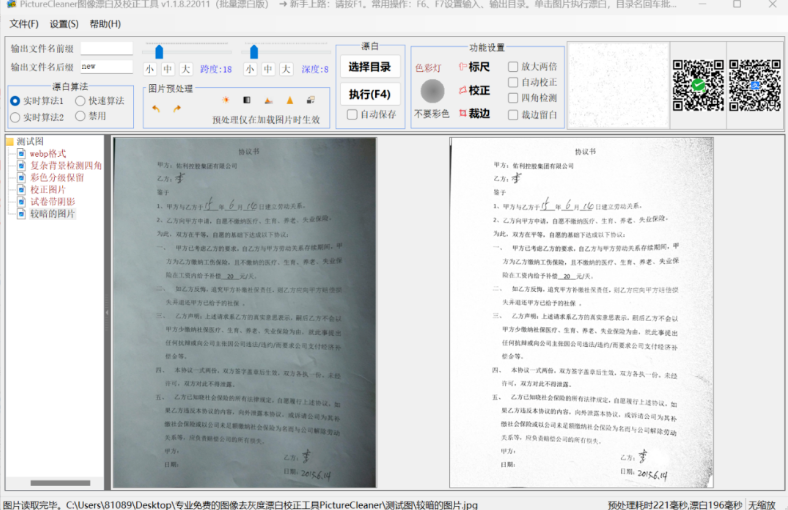This screenshot has width=788, height=510.
Task: Click the 深度 slider handle
Action: point(254,52)
